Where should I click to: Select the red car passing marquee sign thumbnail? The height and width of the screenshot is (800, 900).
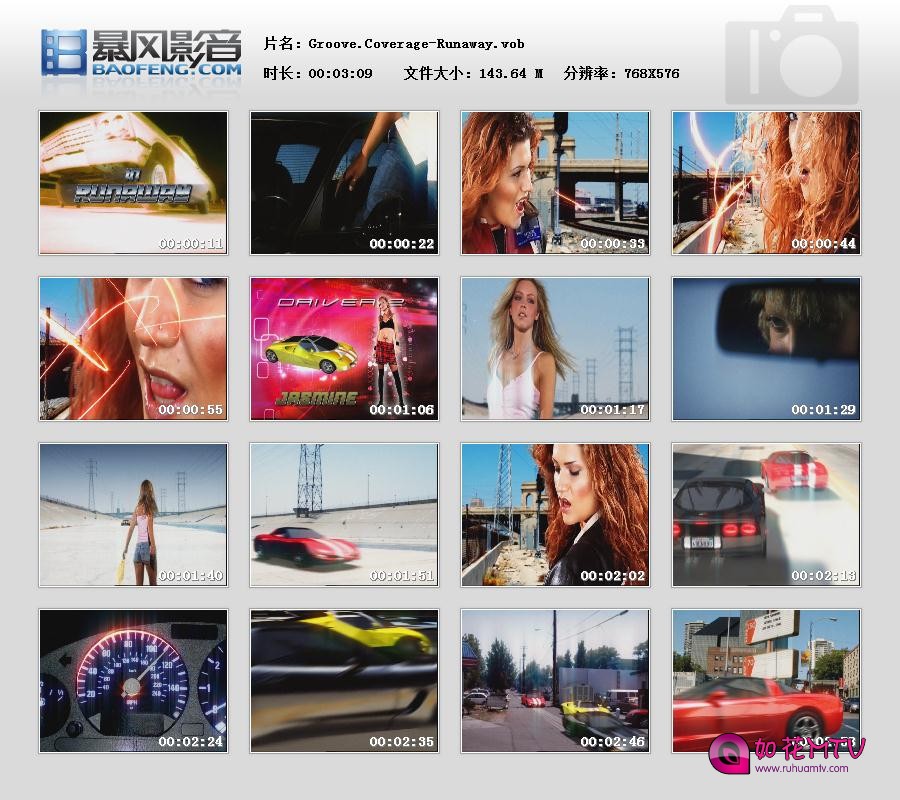[766, 681]
